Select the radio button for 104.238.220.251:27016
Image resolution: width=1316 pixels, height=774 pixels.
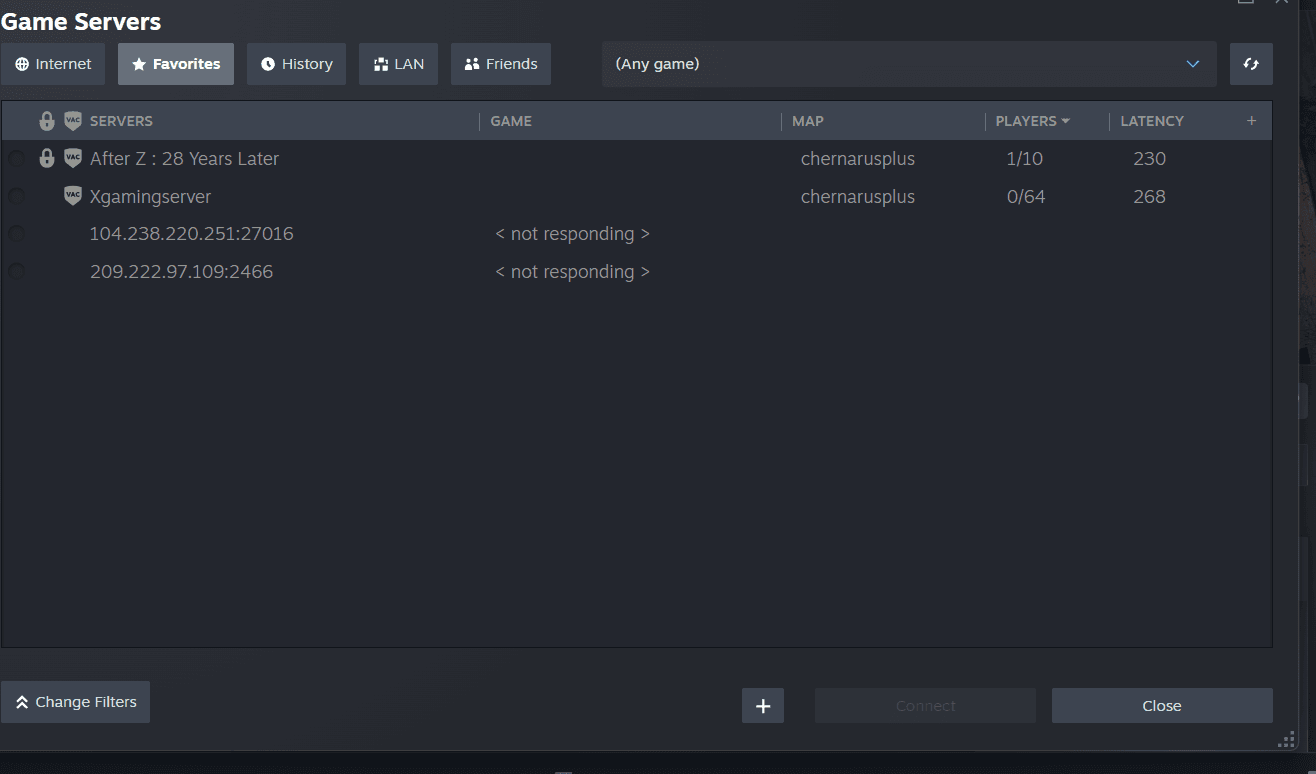pyautogui.click(x=16, y=232)
